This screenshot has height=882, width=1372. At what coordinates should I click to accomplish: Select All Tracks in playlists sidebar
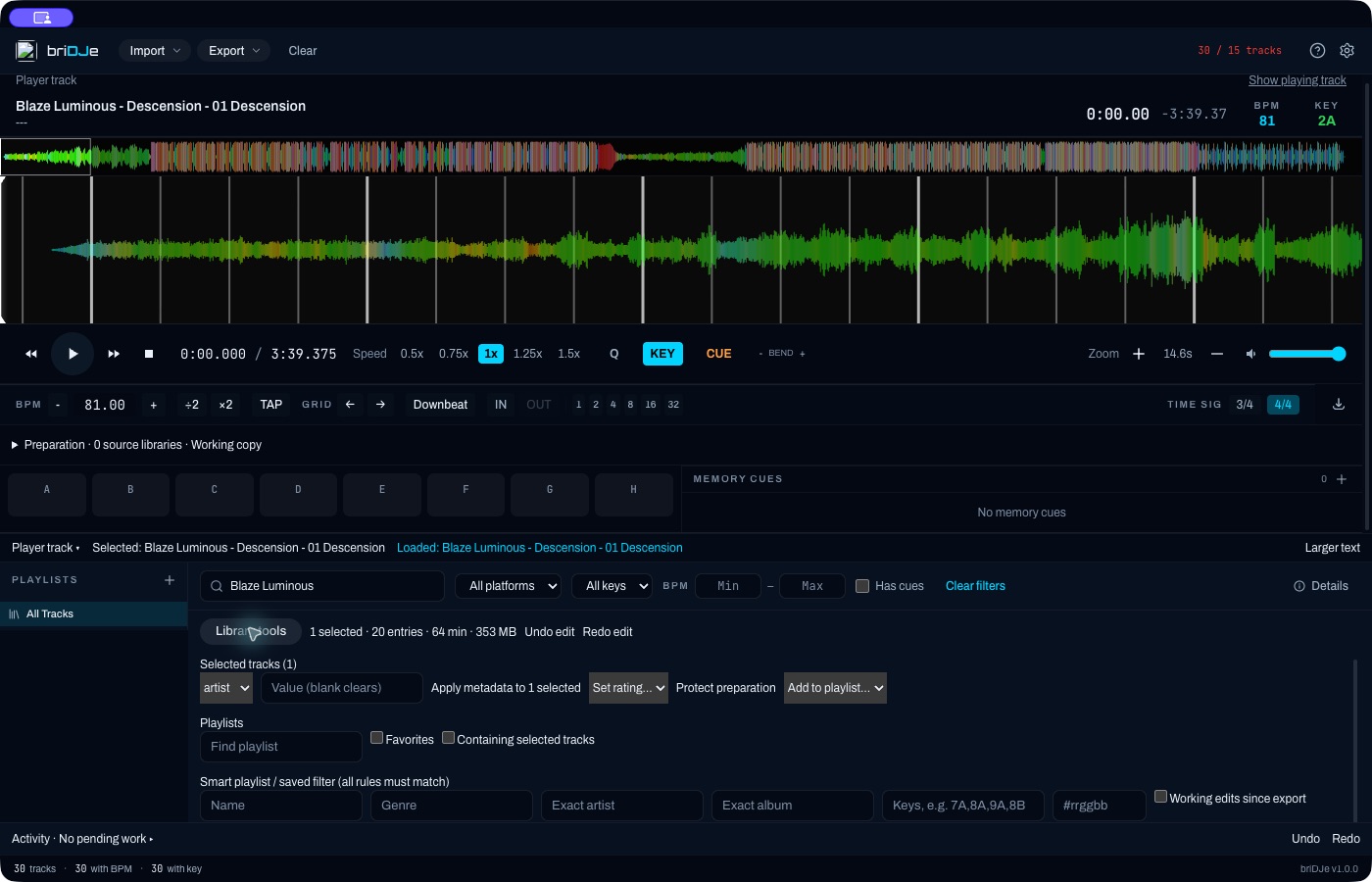(x=94, y=614)
